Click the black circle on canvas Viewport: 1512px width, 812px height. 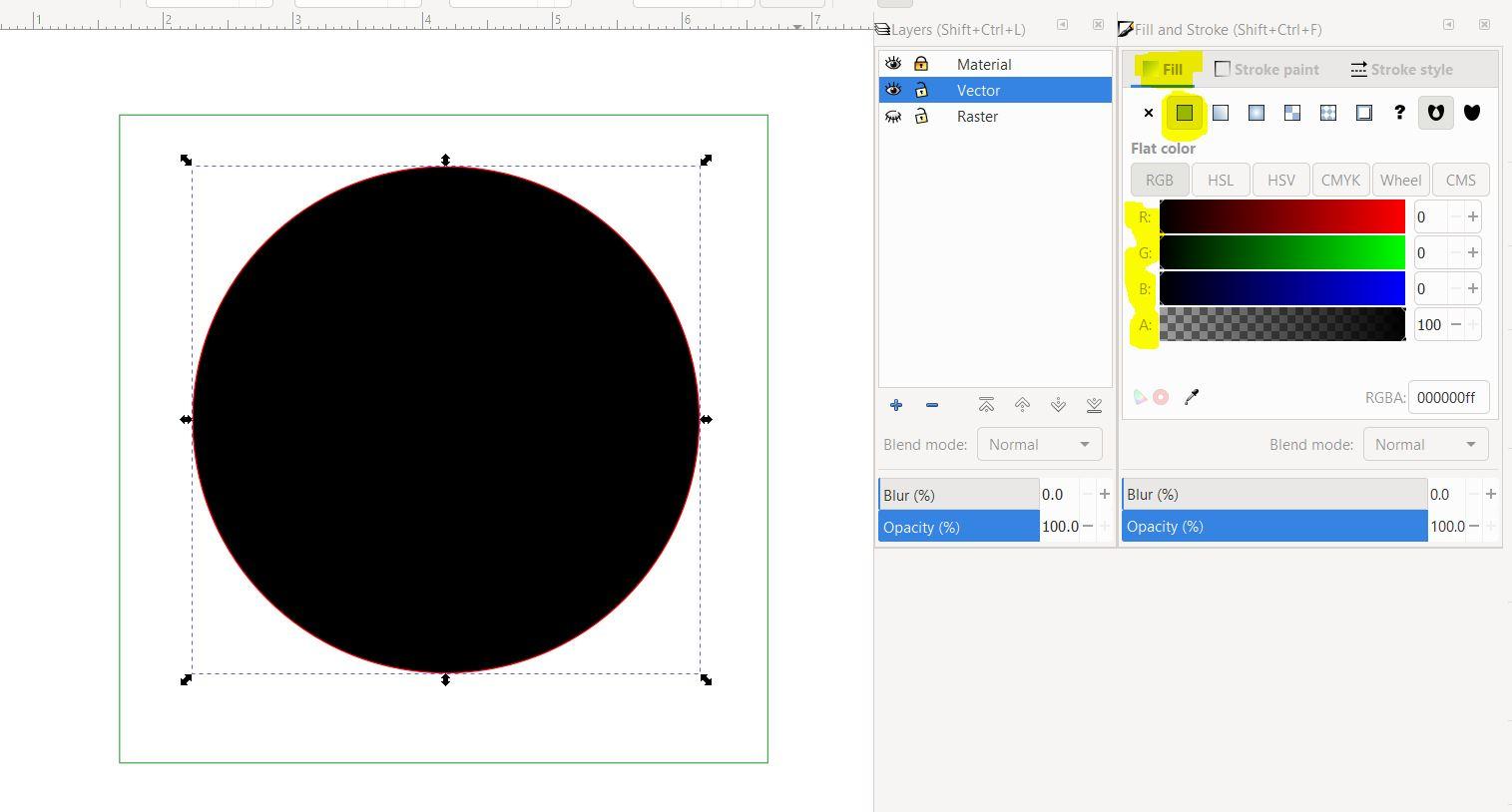point(446,420)
